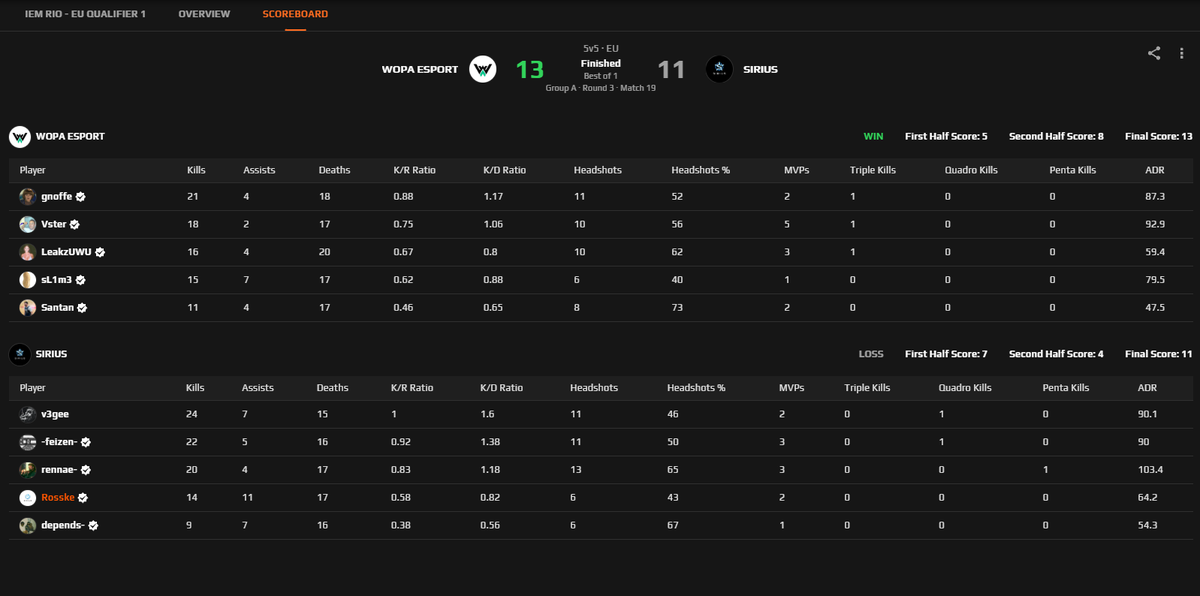Screen dimensions: 1200x596
Task: Open gnoffe's player profile
Action: point(56,197)
